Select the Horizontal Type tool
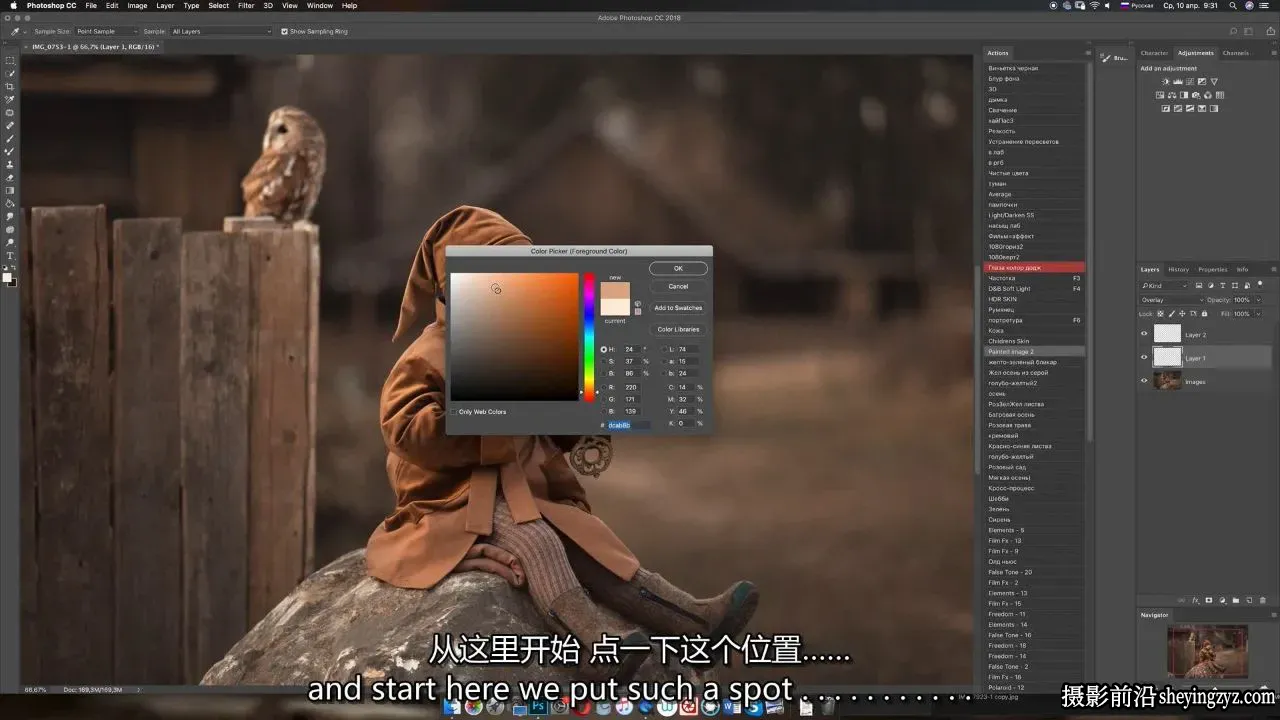This screenshot has width=1280, height=720. 10,255
